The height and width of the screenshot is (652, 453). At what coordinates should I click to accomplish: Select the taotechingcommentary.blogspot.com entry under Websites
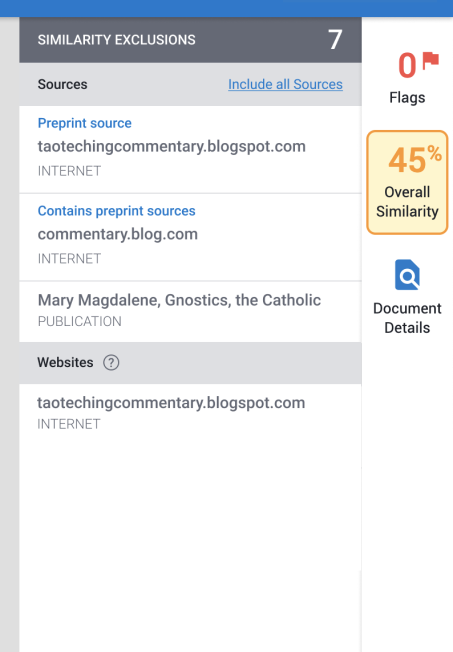[190, 412]
